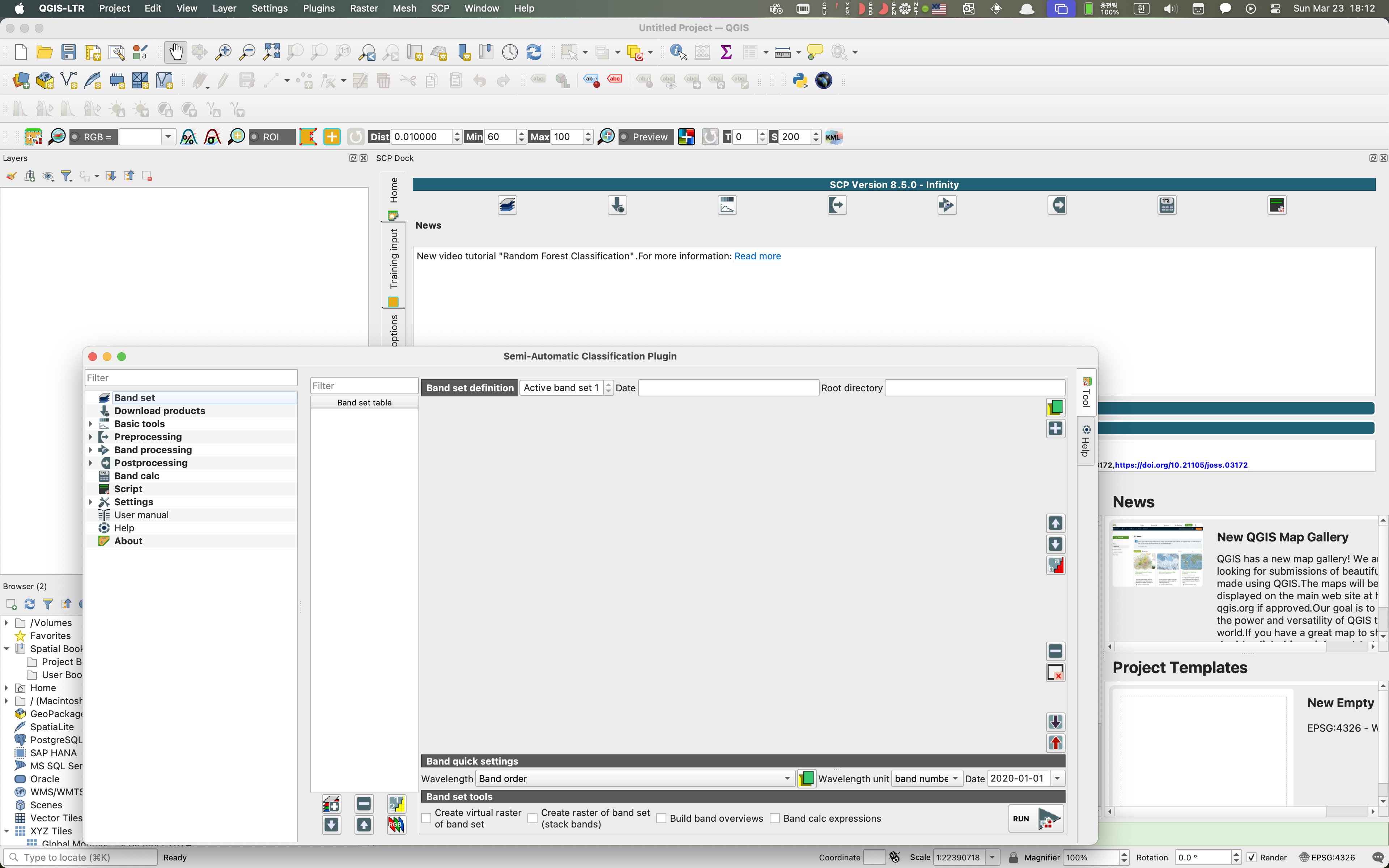1389x868 pixels.
Task: Open macOS Control Center icon in menu bar
Action: tap(1275, 8)
